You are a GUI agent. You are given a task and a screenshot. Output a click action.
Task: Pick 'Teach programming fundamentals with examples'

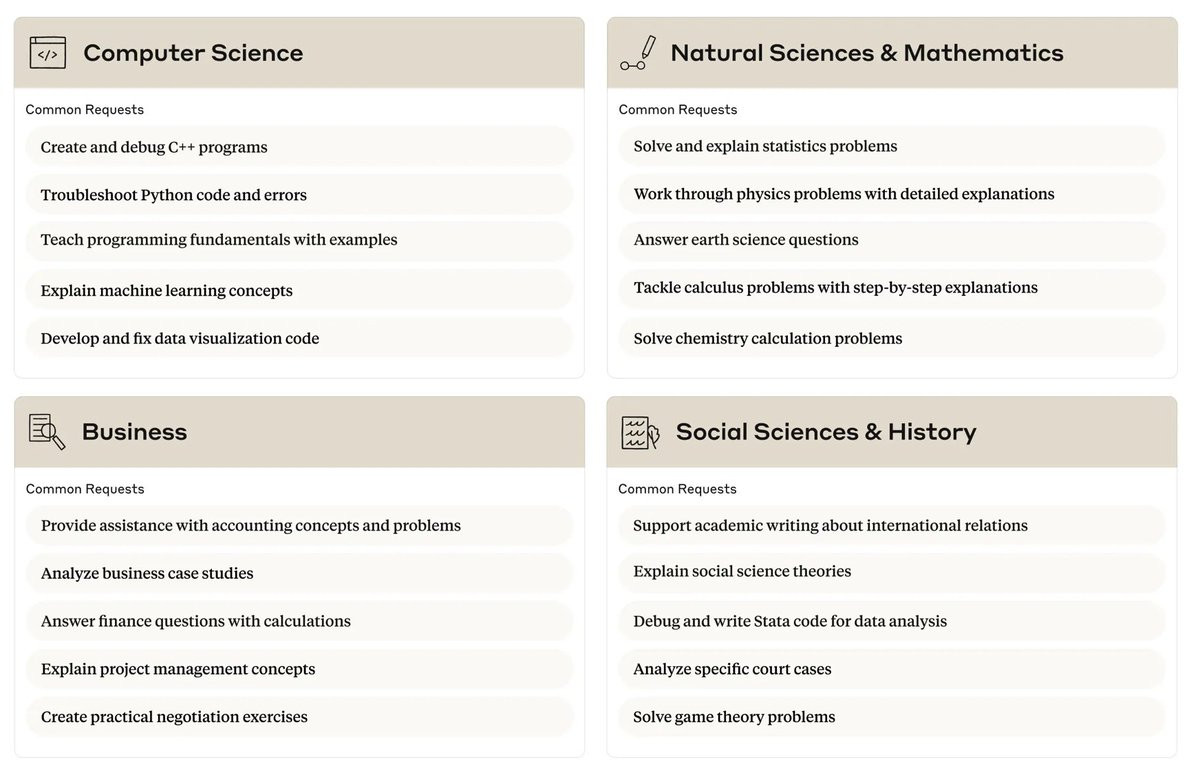219,240
